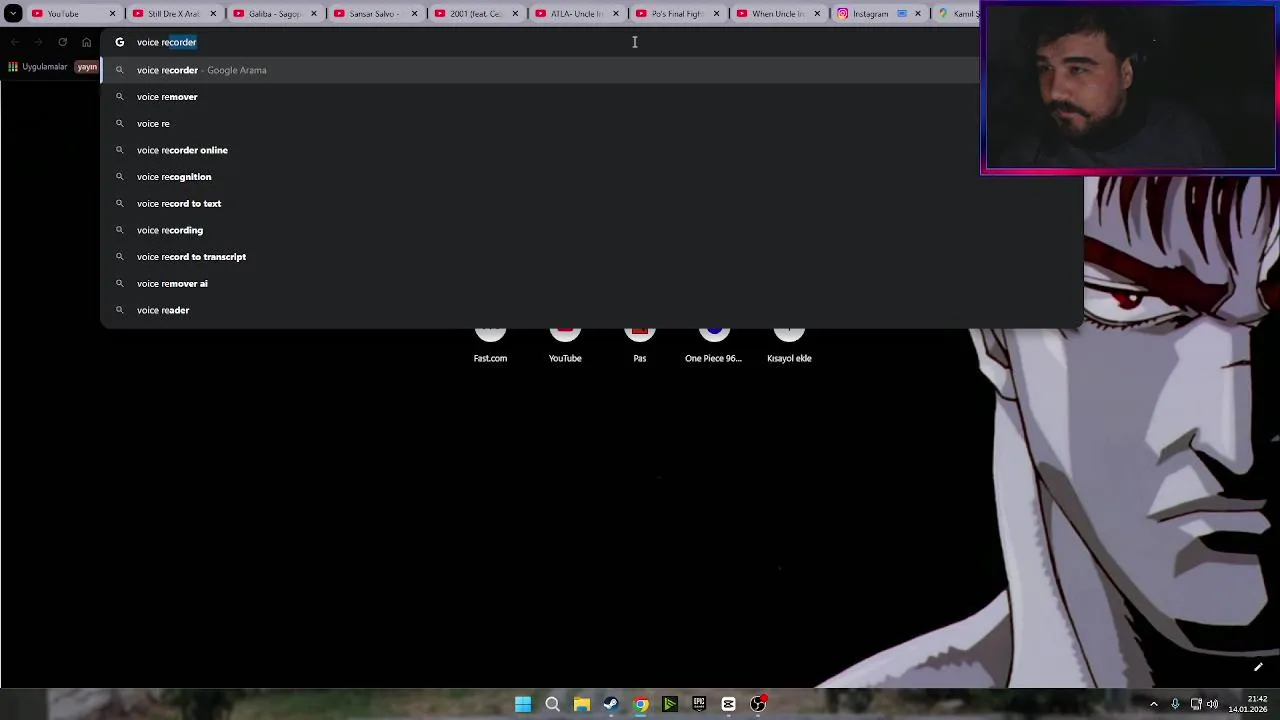Viewport: 1280px width, 720px height.
Task: Open the Uygulamalar apps bookmark
Action: pos(37,67)
